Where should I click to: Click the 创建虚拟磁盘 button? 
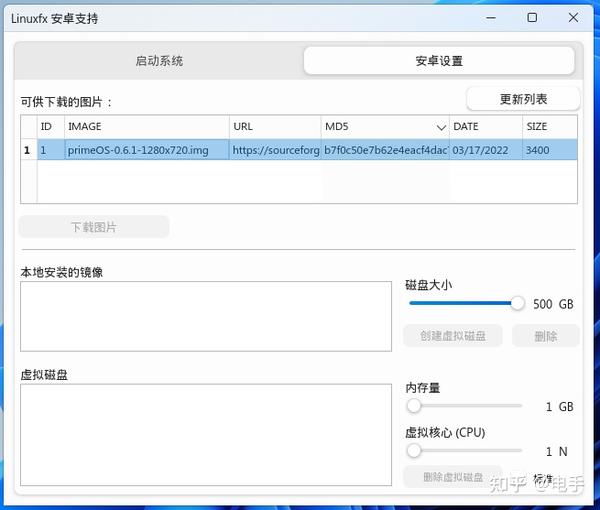[x=453, y=336]
